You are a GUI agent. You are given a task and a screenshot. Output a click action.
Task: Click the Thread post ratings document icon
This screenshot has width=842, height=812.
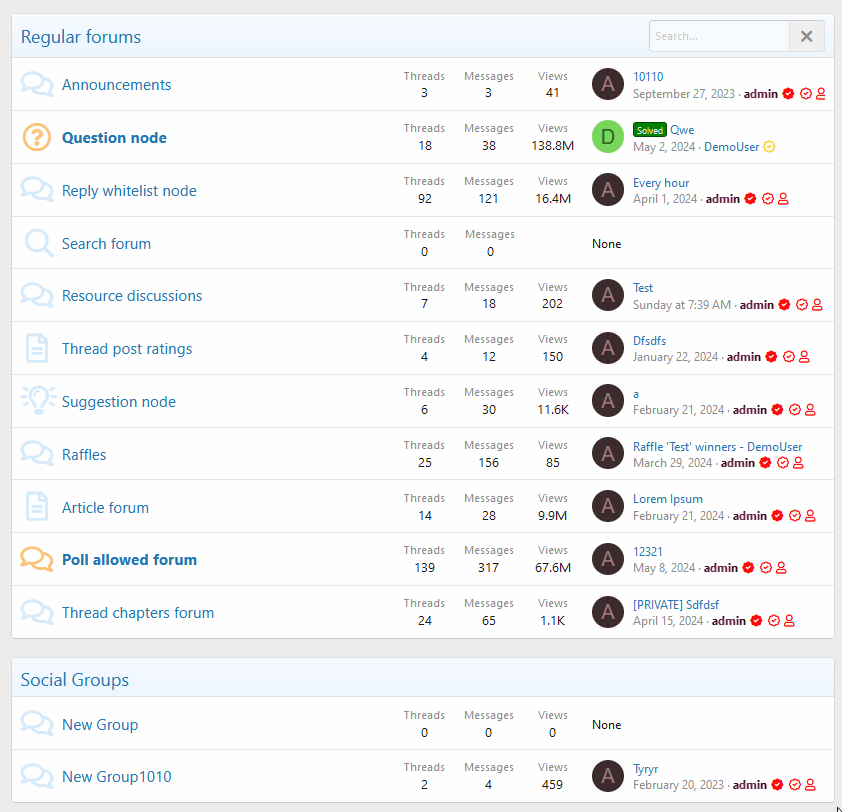tap(37, 349)
